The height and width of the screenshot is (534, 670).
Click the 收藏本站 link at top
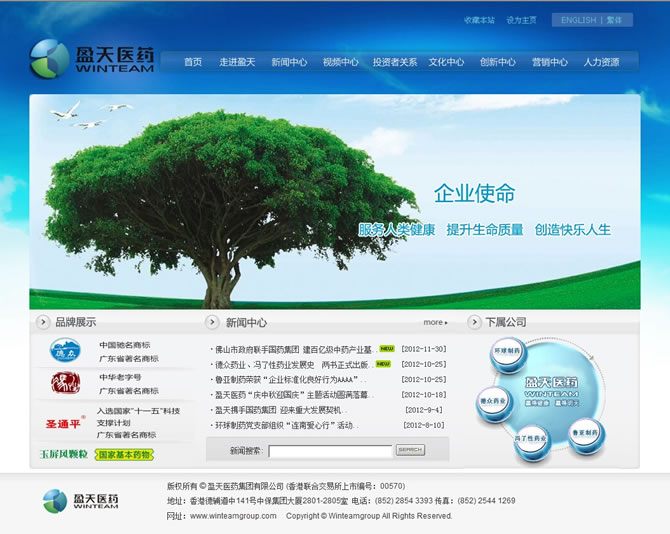[x=479, y=20]
